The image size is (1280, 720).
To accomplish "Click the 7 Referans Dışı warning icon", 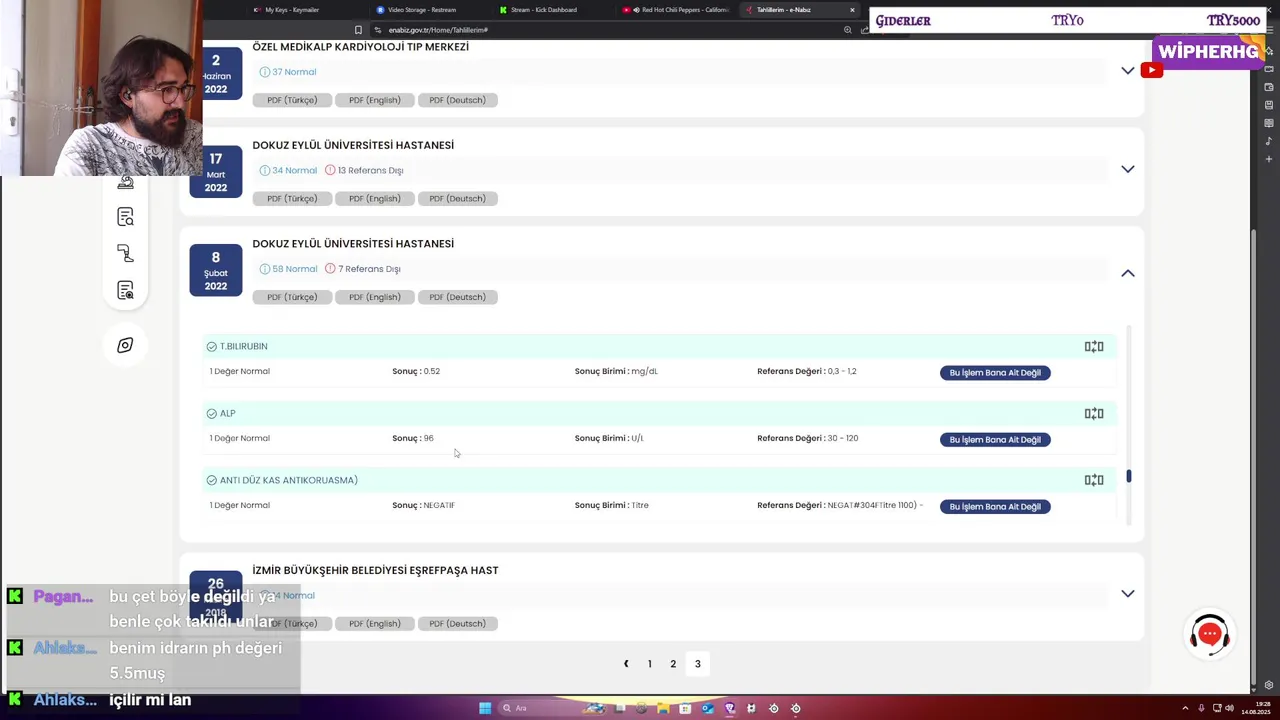I will (330, 269).
